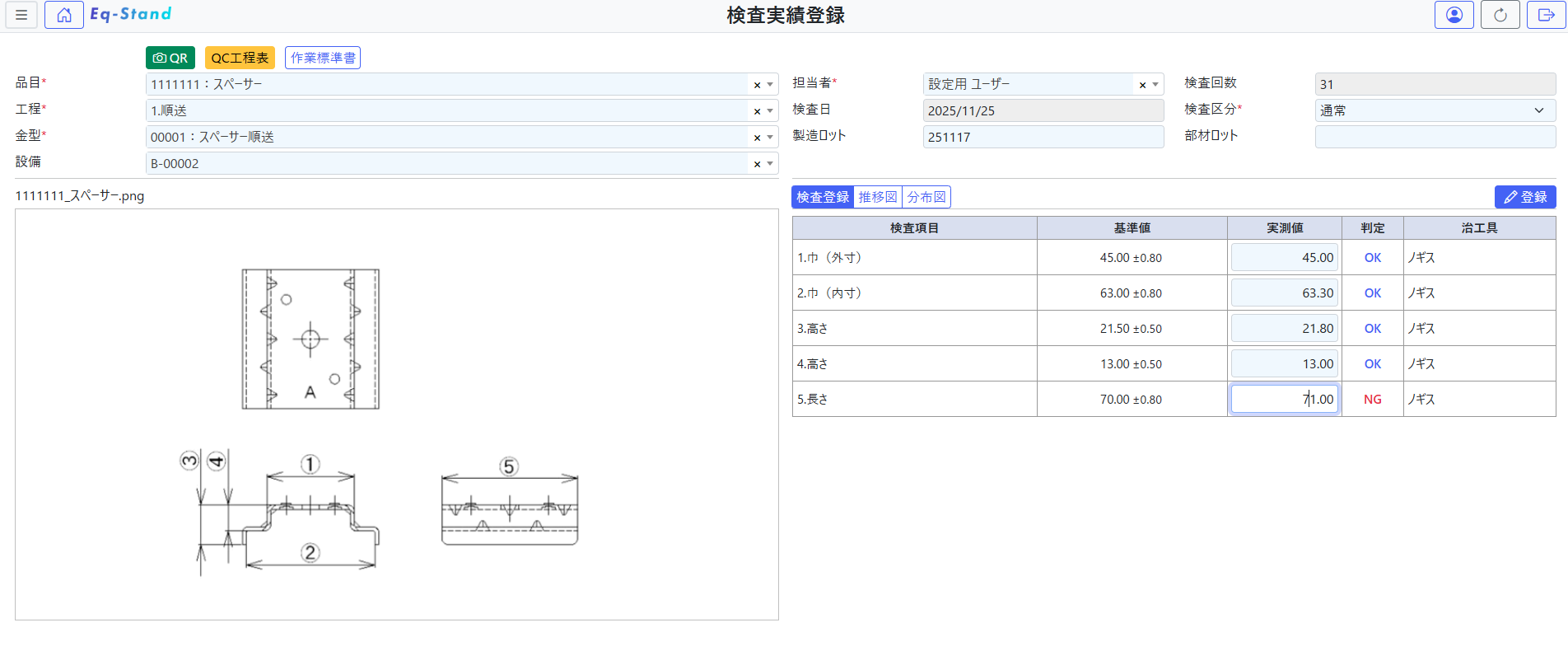This screenshot has height=646, width=1568.
Task: Click the empty 部材ロット field
Action: pyautogui.click(x=1435, y=137)
